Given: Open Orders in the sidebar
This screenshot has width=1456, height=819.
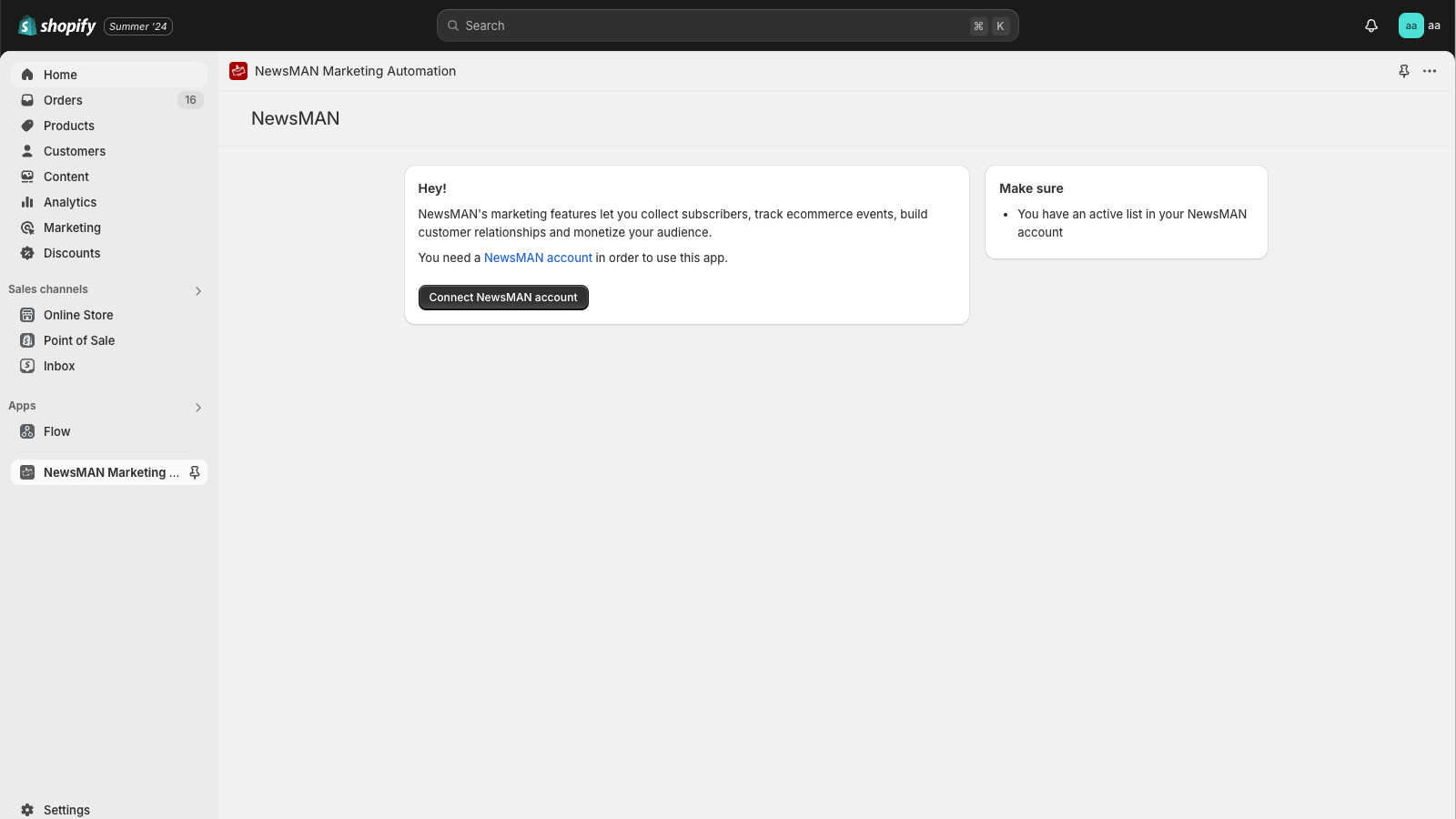Looking at the screenshot, I should click(x=109, y=100).
